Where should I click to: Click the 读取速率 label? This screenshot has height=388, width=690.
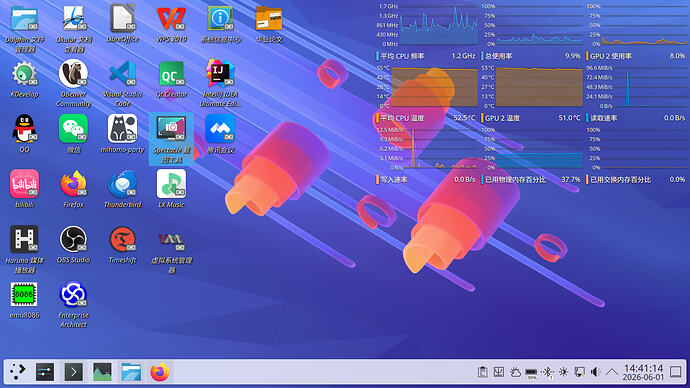(x=603, y=118)
